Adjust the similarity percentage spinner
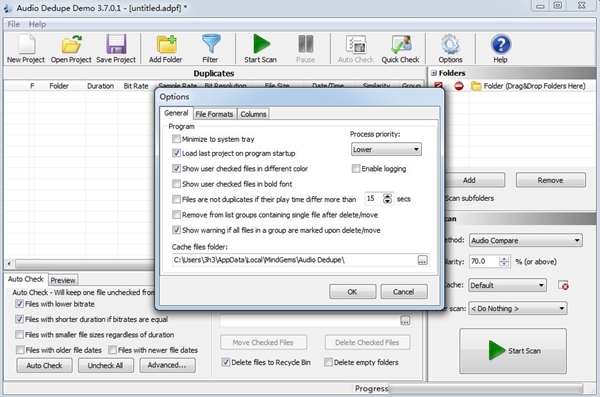This screenshot has height=397, width=600. (x=504, y=261)
